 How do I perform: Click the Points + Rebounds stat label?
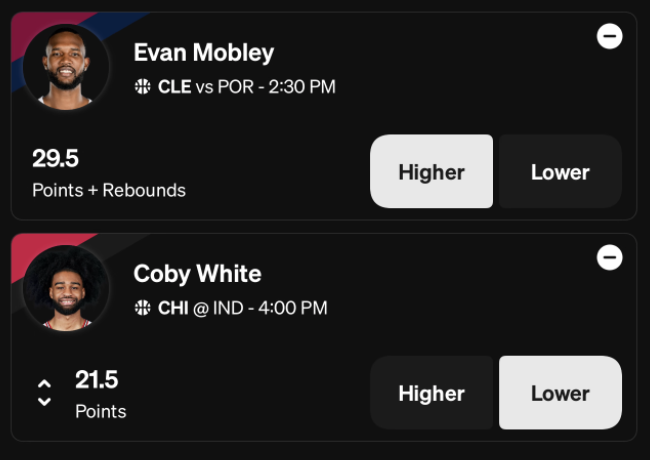click(x=109, y=191)
